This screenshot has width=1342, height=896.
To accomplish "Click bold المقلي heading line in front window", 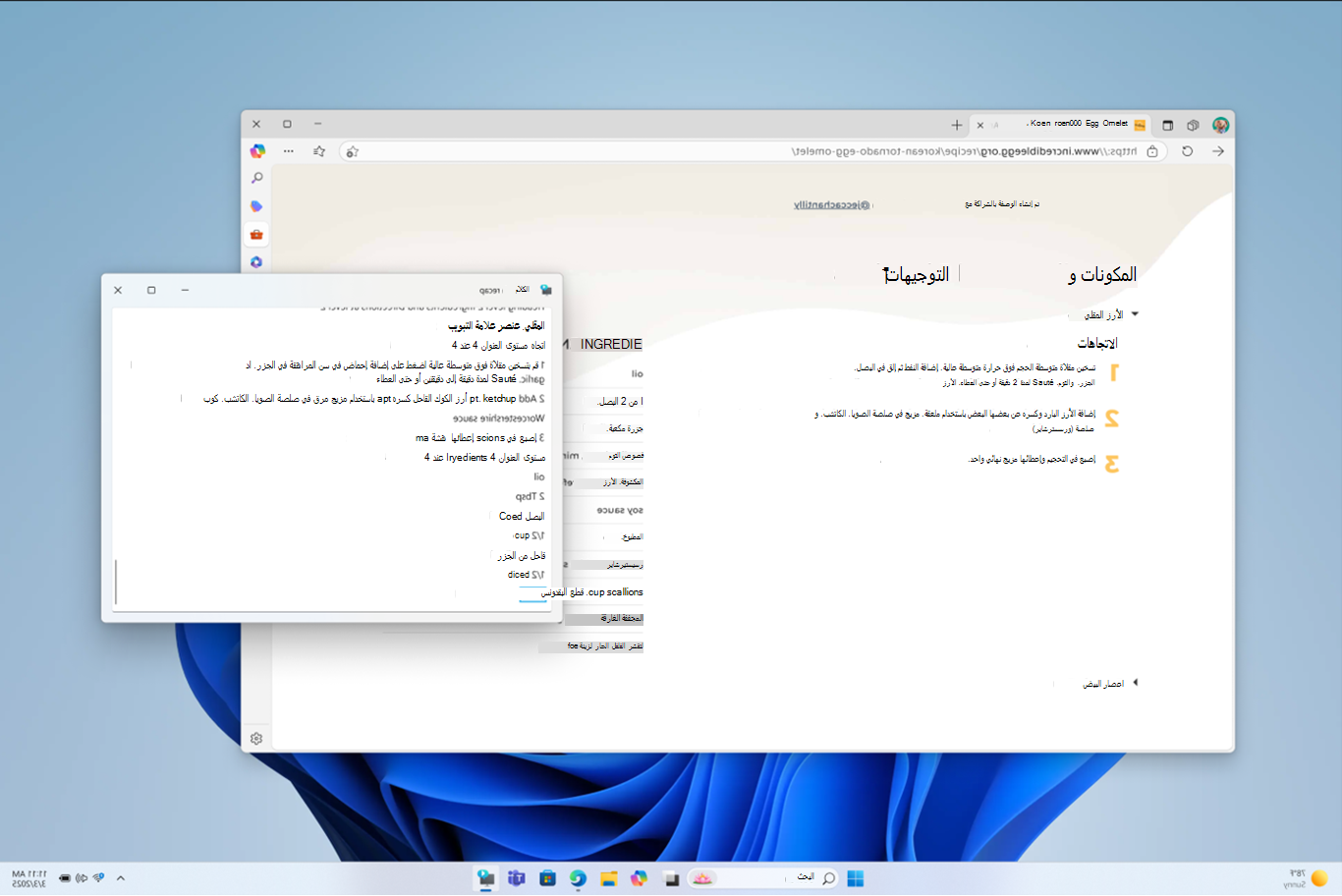I will pos(496,325).
